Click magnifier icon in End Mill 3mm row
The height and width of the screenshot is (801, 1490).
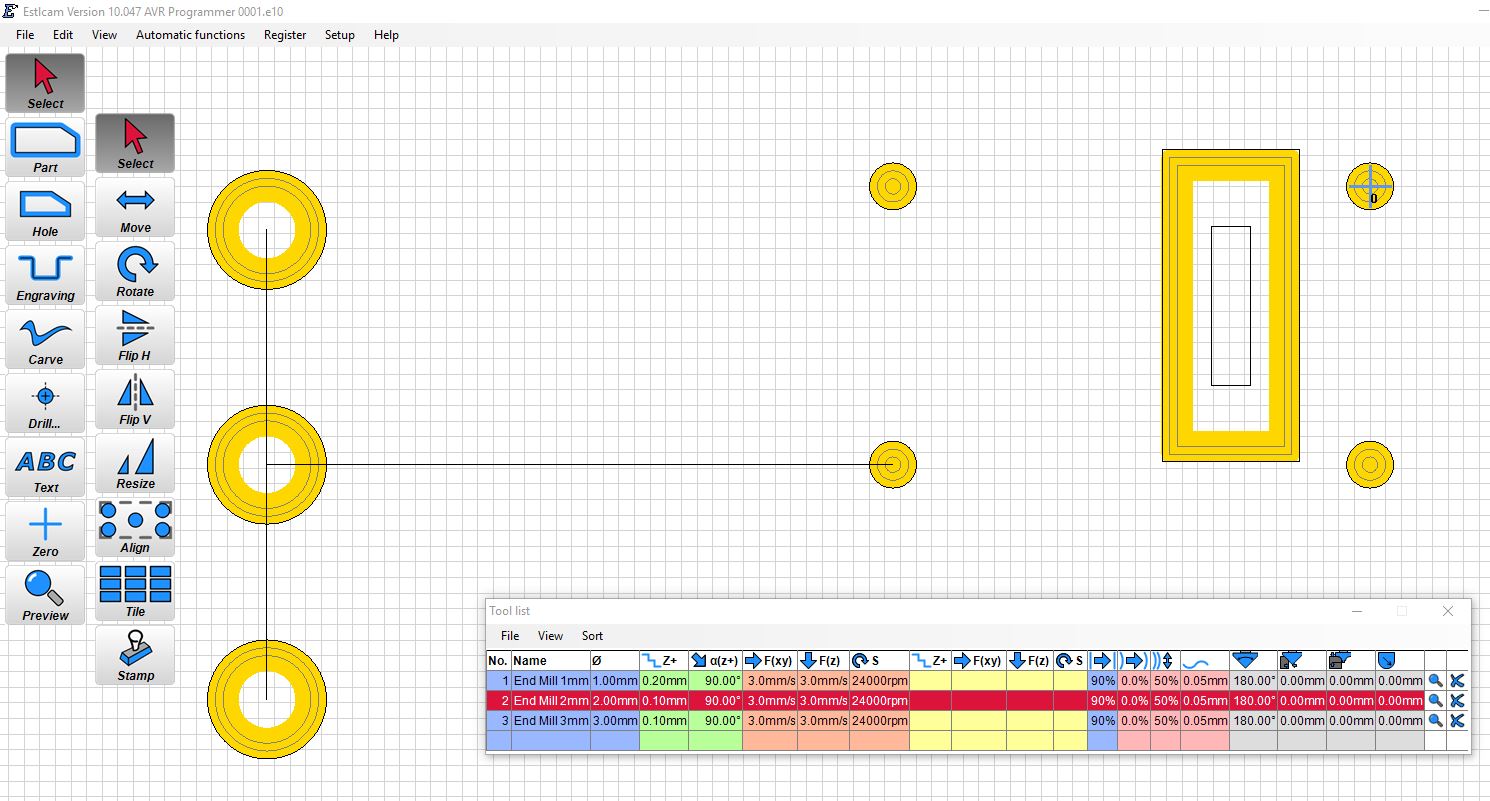pyautogui.click(x=1435, y=720)
